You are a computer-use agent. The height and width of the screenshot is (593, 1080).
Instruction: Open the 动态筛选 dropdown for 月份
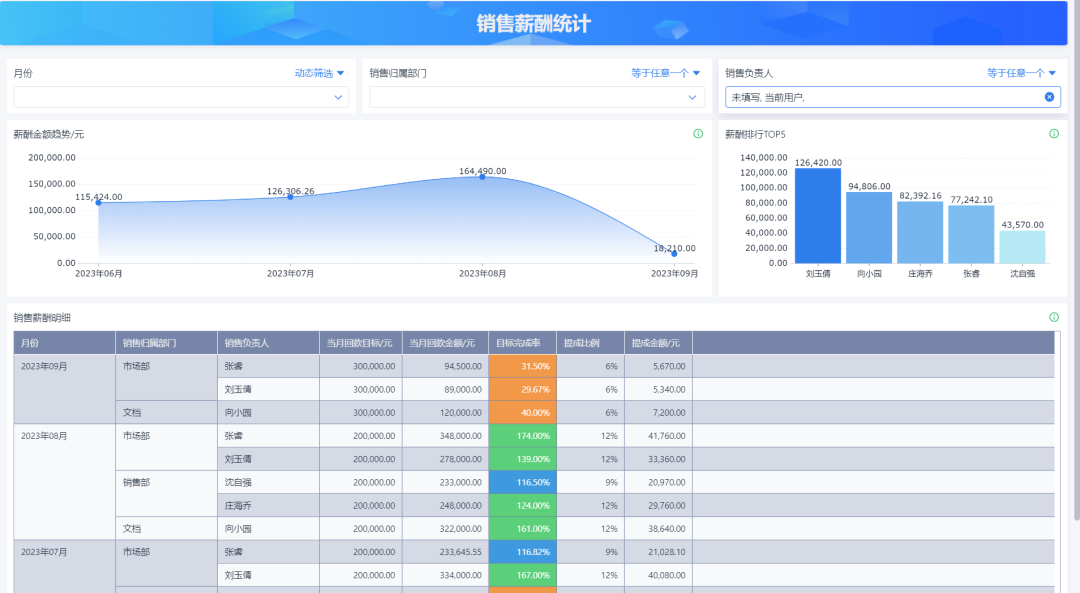pyautogui.click(x=319, y=73)
